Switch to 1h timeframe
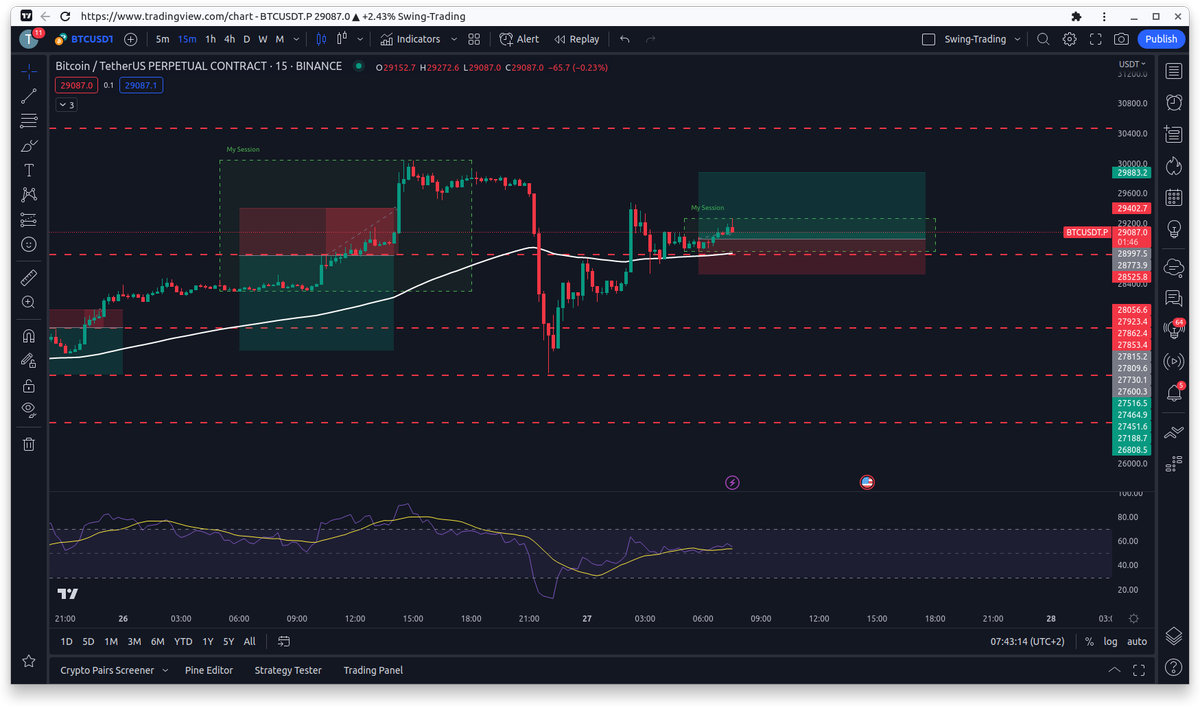Viewport: 1200px width, 706px height. (210, 39)
